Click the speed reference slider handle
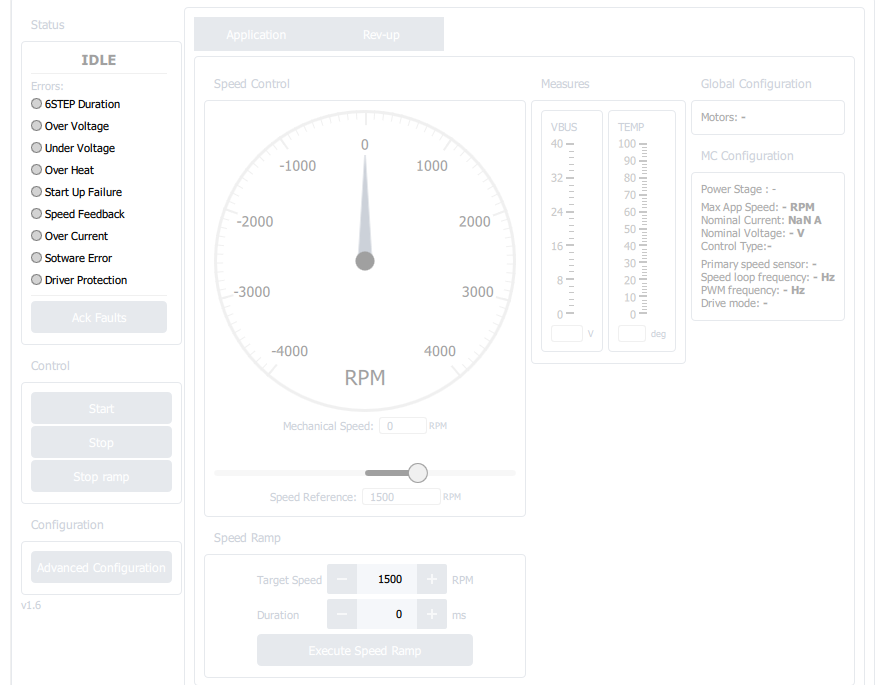The image size is (886, 685). 418,473
